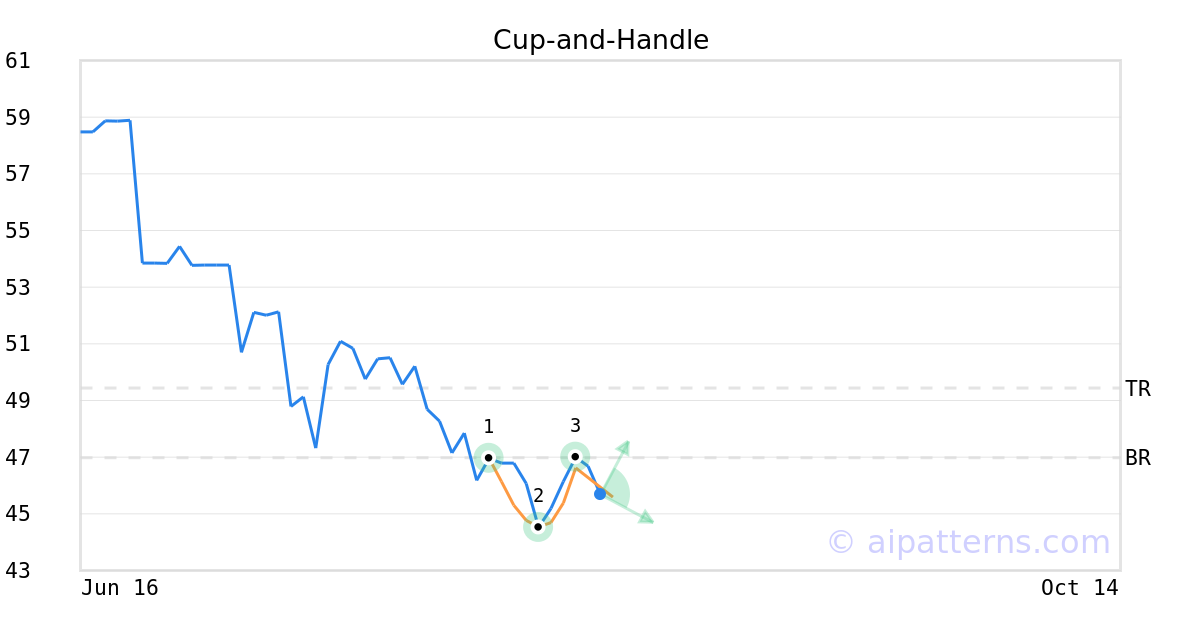Click the Oct 14 end date label
1200x630 pixels.
(x=1080, y=588)
